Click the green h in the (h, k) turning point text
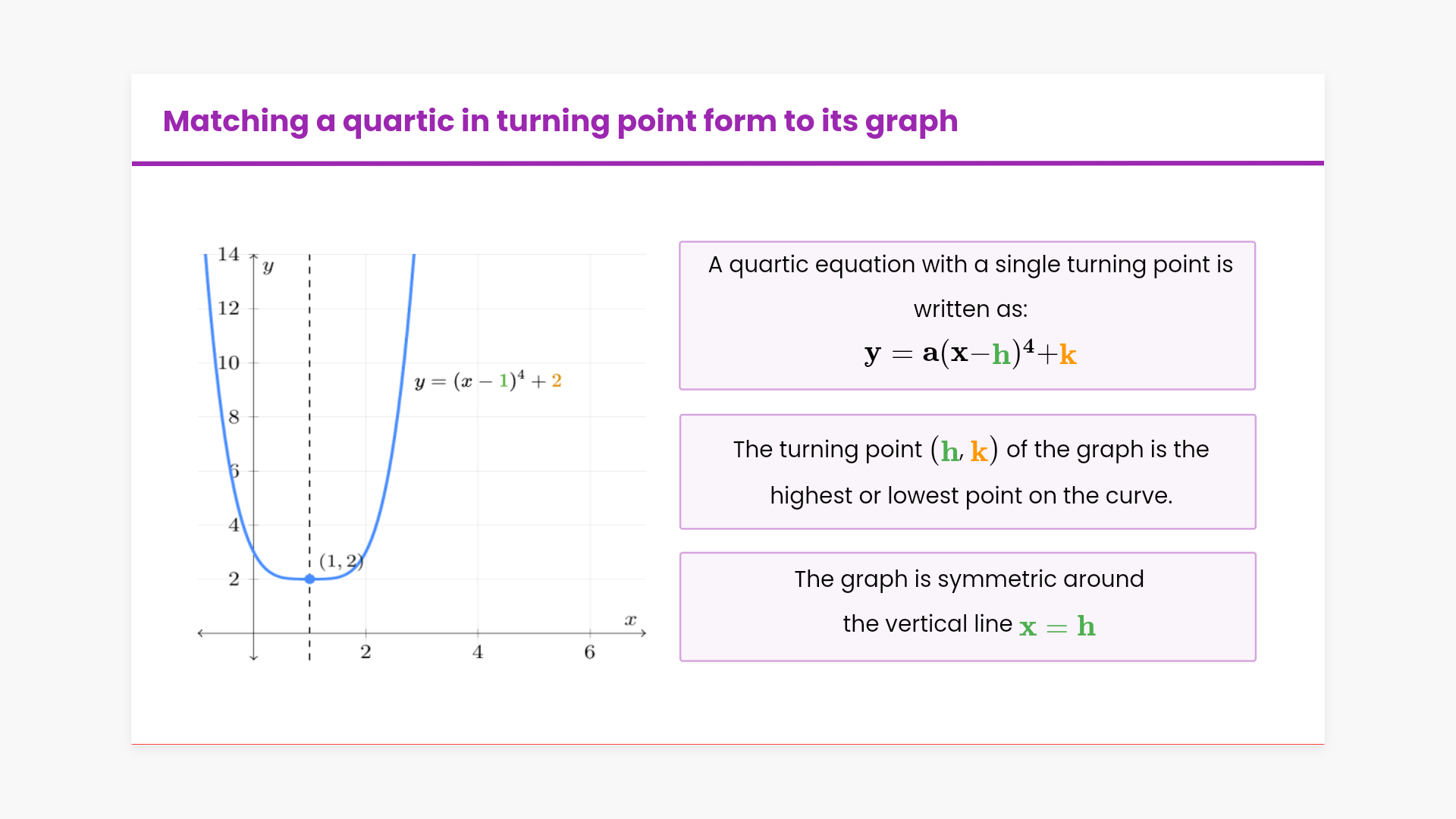 949,451
